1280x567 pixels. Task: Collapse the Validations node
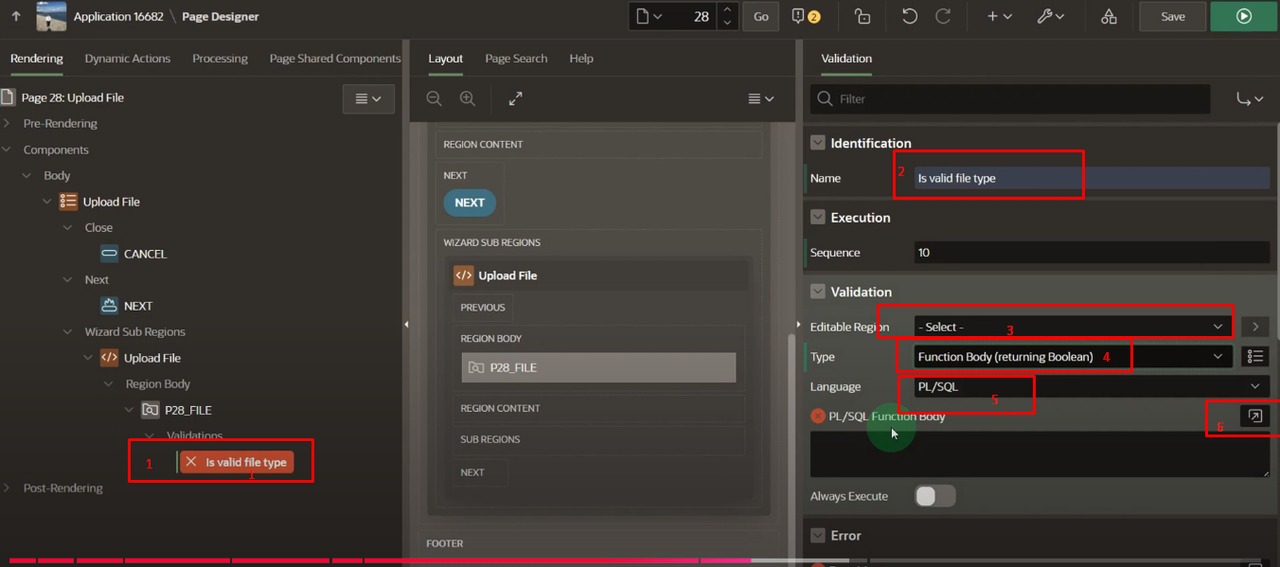click(150, 436)
